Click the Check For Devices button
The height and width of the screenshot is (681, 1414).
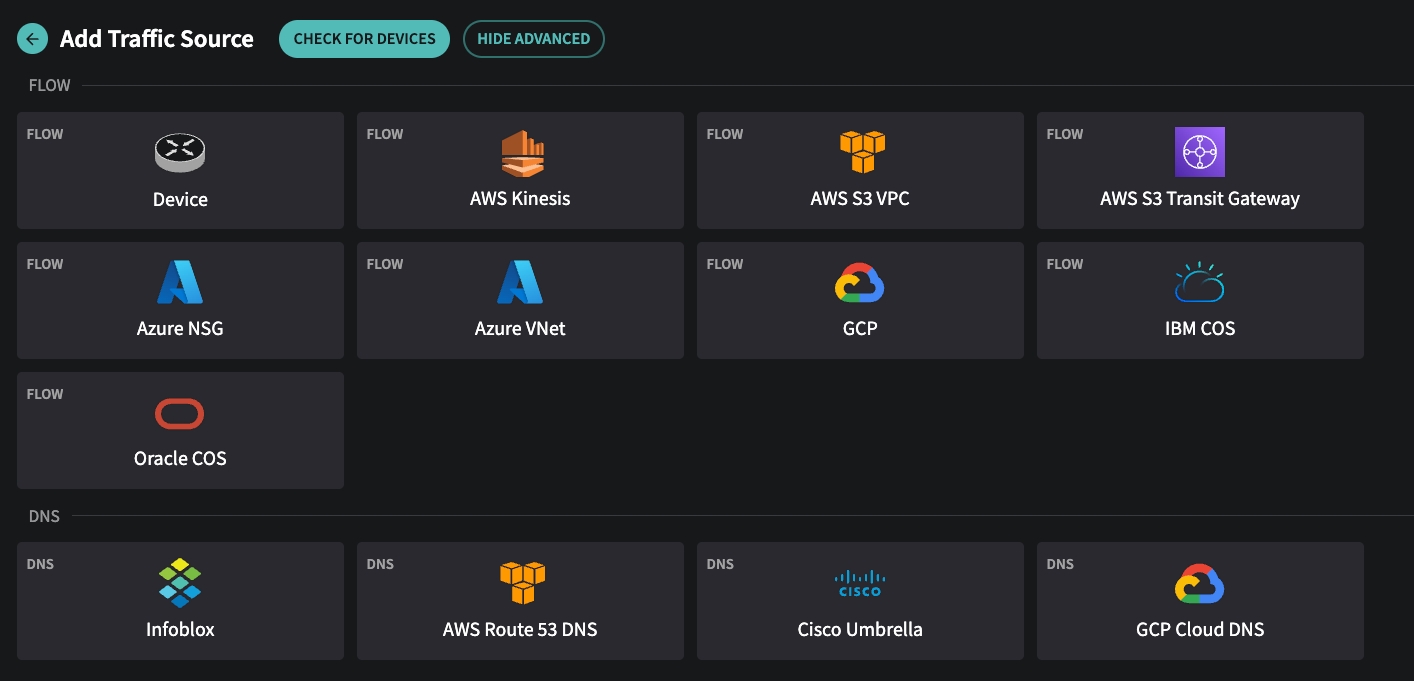(363, 39)
